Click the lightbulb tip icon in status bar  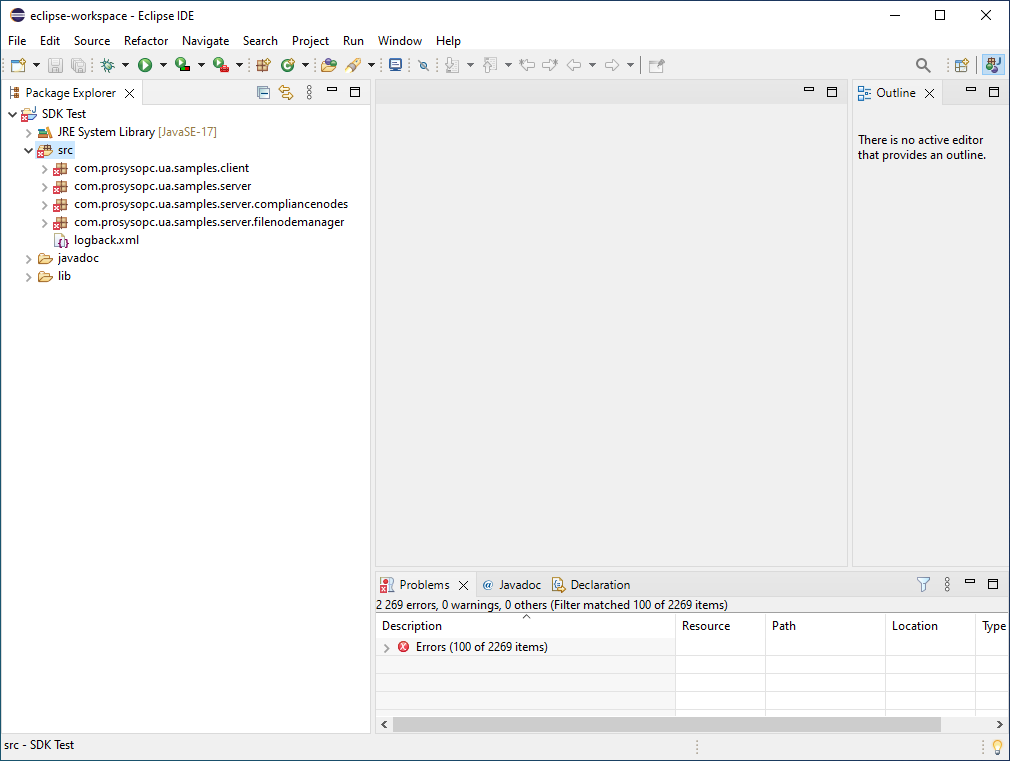click(996, 746)
